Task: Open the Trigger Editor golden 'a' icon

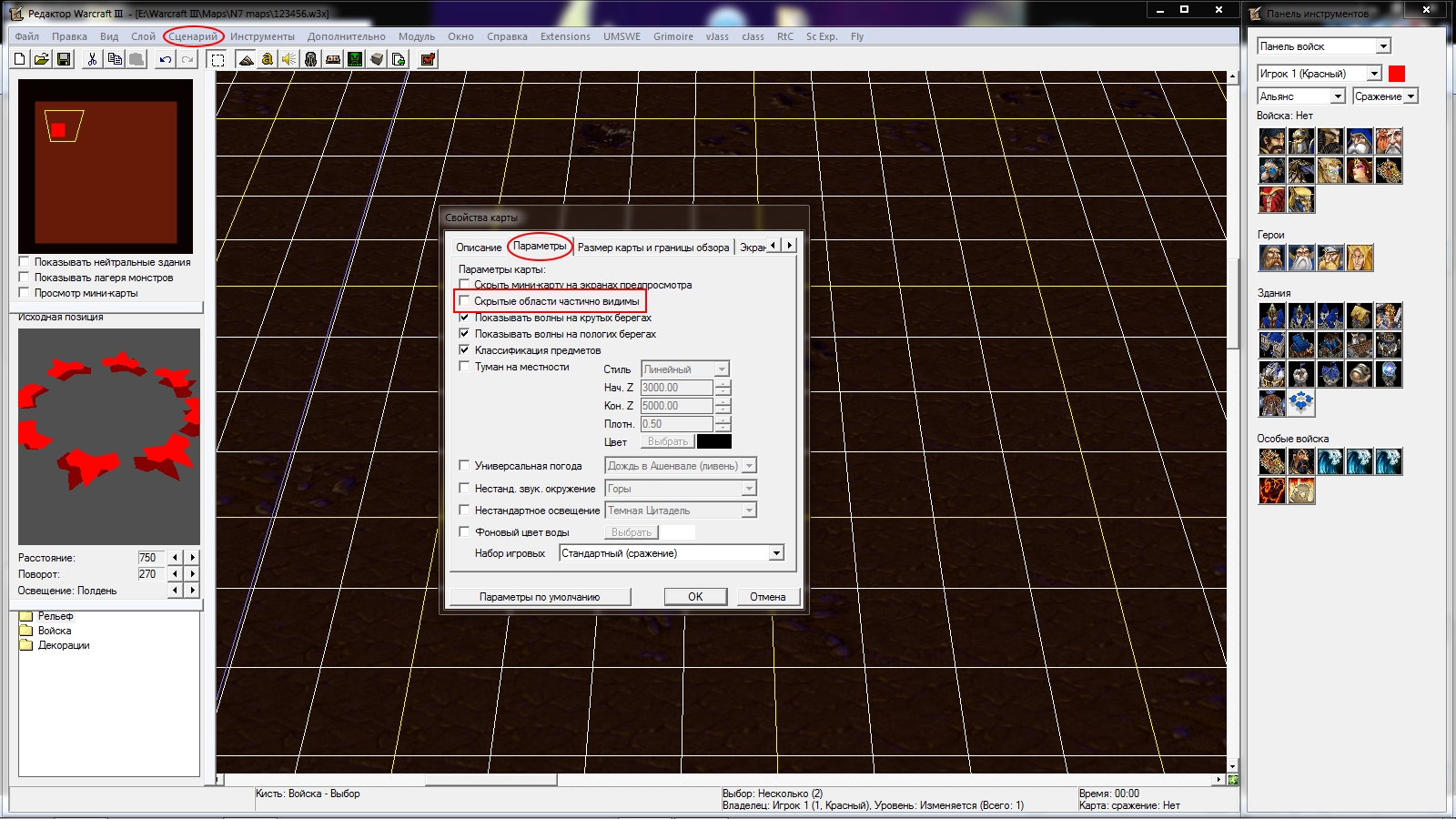Action: [268, 59]
